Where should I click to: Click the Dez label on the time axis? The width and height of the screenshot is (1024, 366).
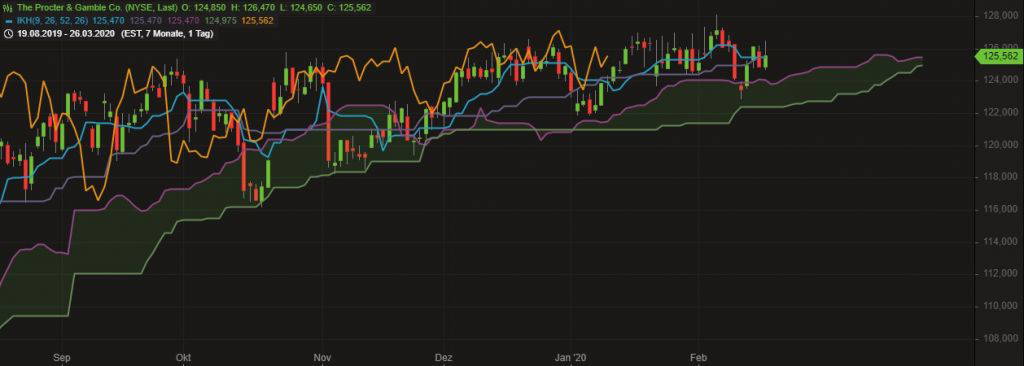443,358
